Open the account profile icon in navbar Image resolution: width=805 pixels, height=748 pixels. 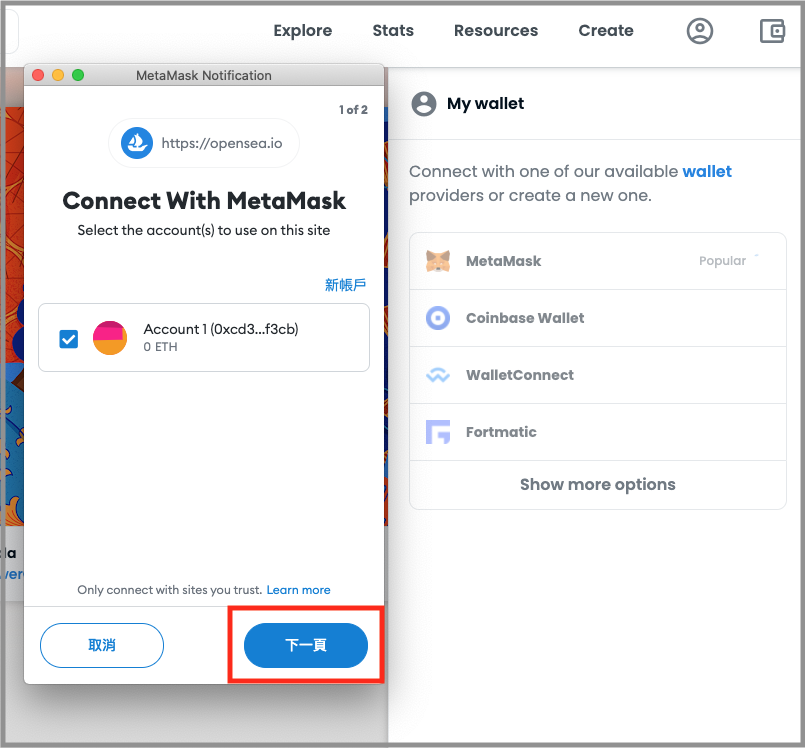pos(700,31)
